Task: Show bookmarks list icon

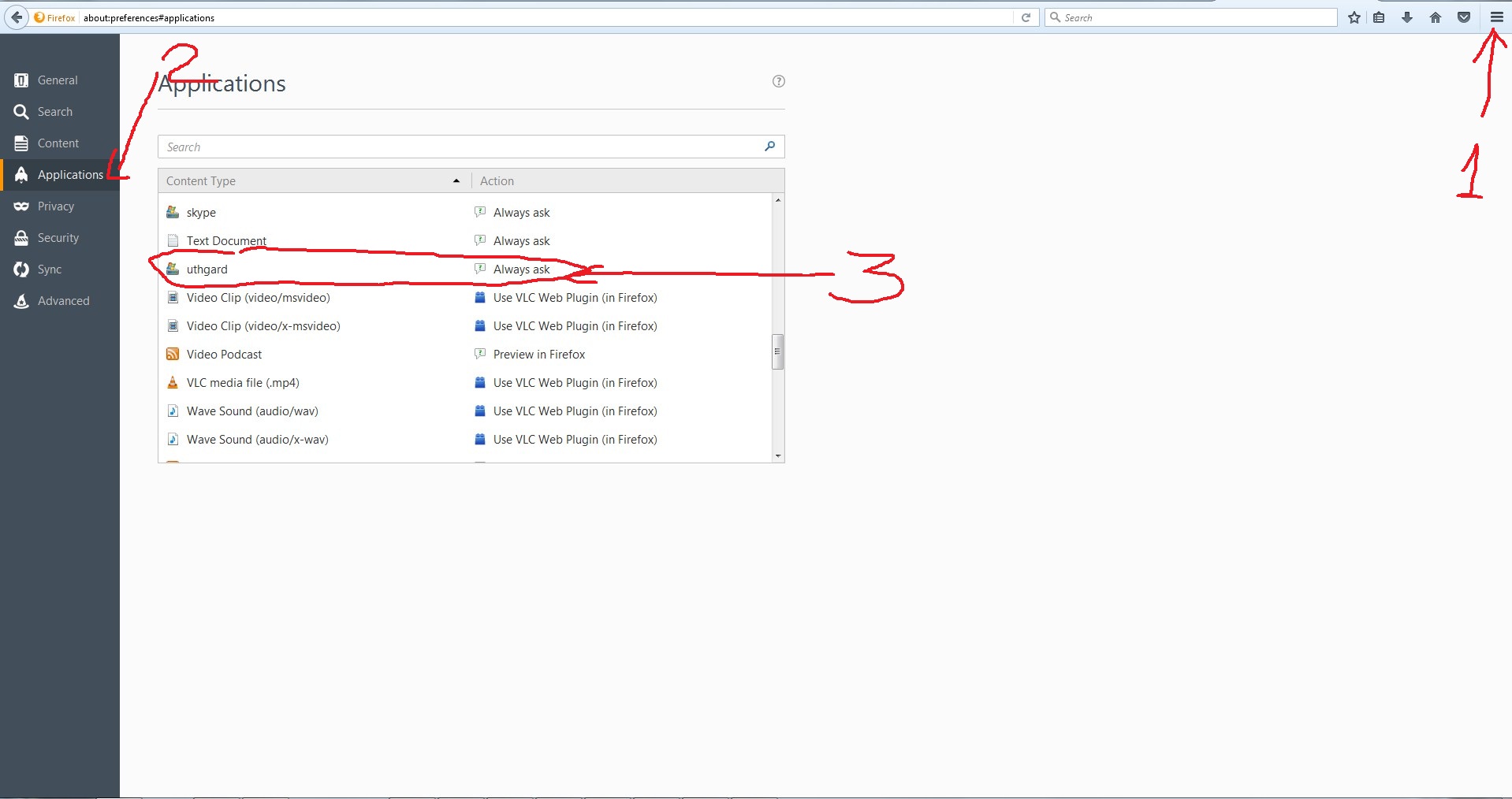Action: (1379, 17)
